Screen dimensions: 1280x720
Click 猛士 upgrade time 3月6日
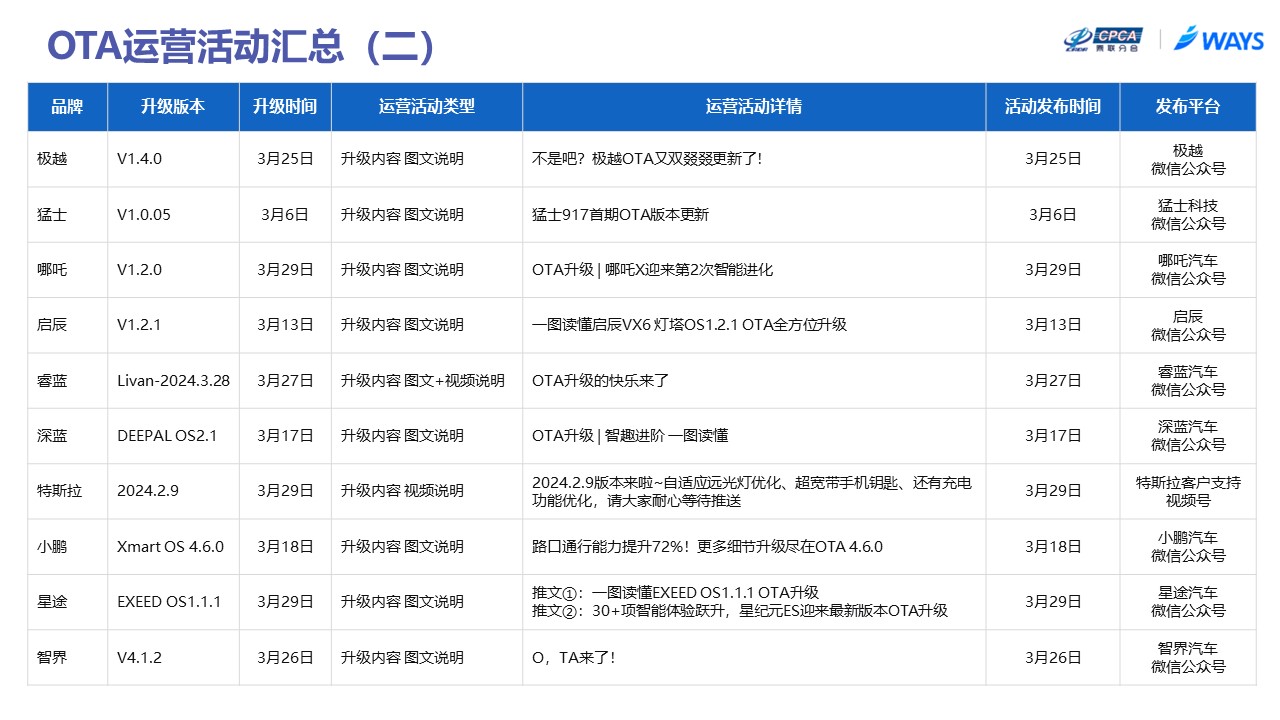pyautogui.click(x=285, y=214)
